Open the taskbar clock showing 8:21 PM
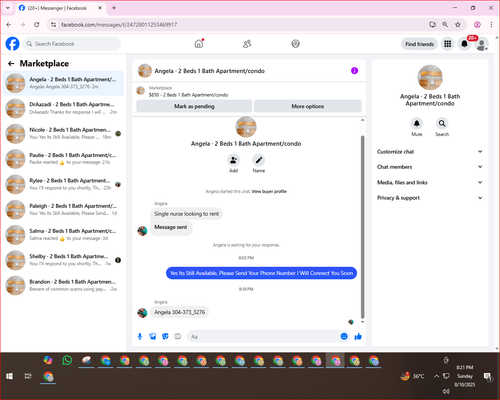 [x=465, y=376]
